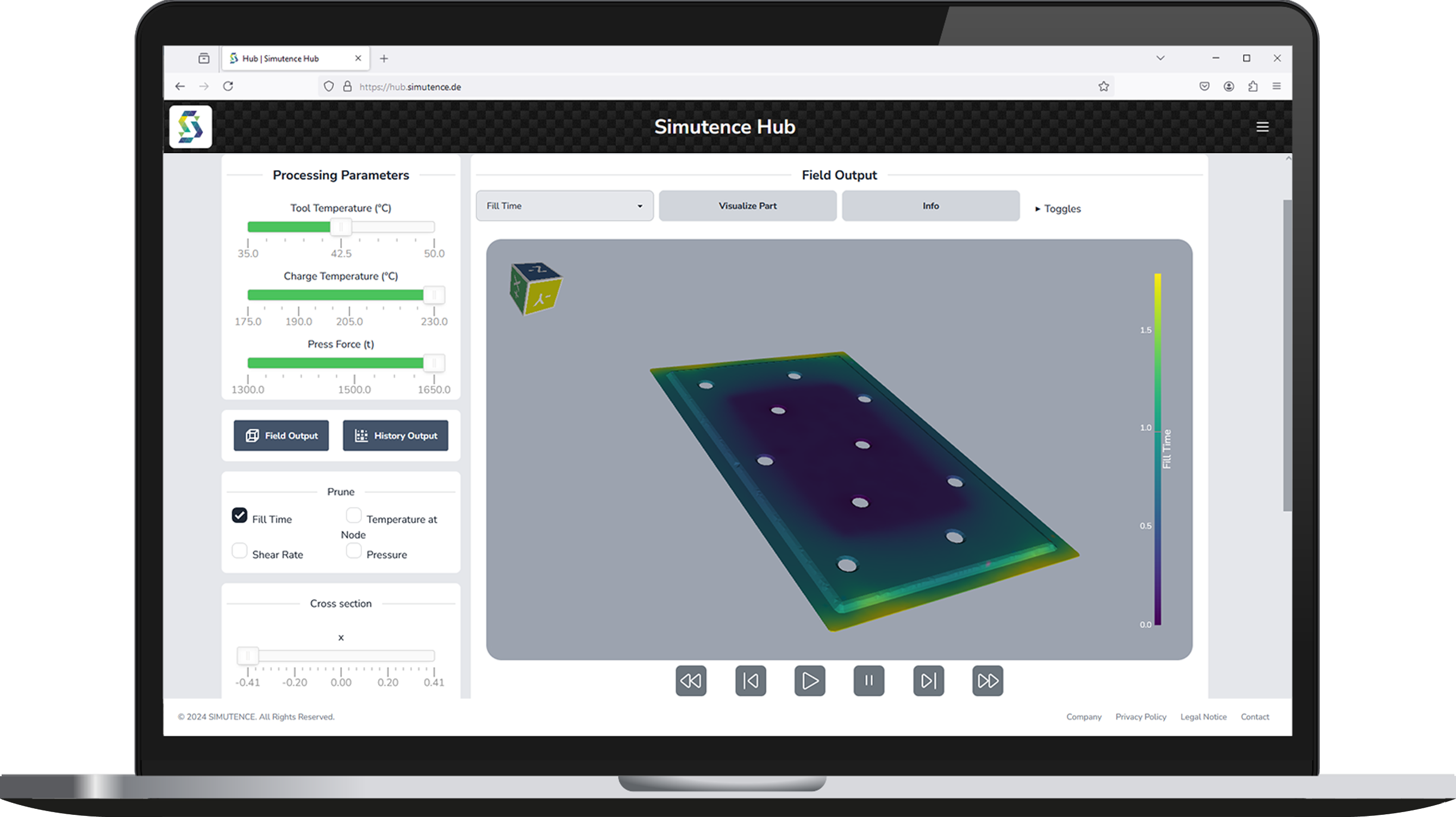Click the Cross section x slider handle
Viewport: 1456px width, 817px height.
point(248,656)
